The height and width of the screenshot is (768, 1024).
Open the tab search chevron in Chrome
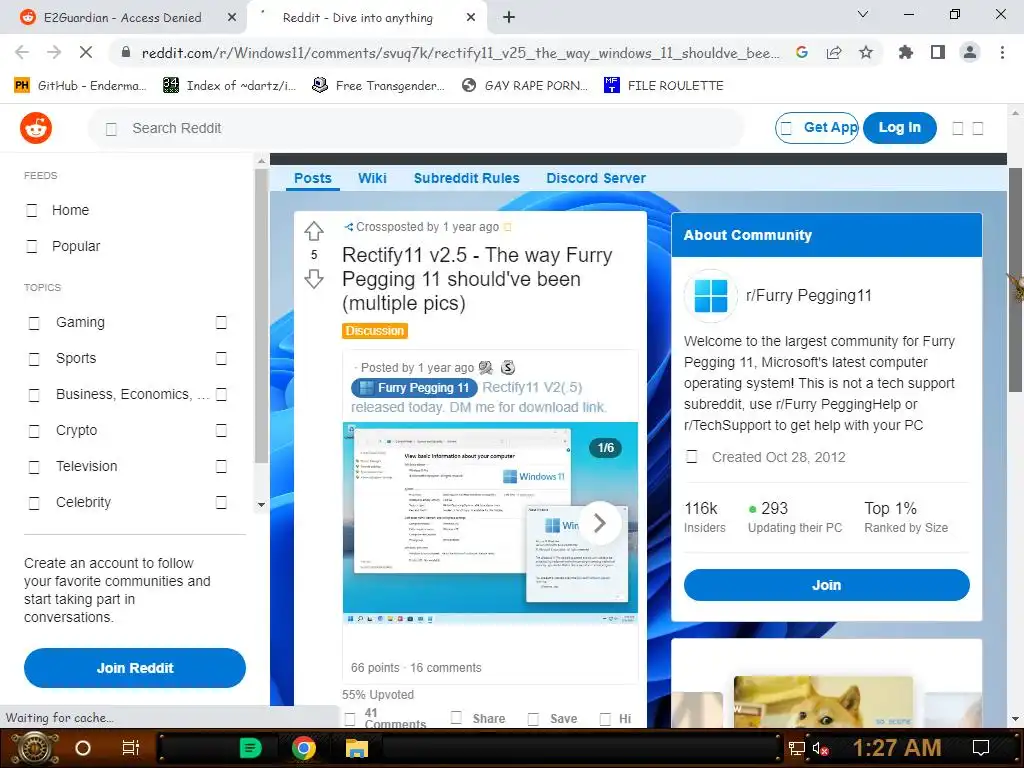pyautogui.click(x=863, y=14)
